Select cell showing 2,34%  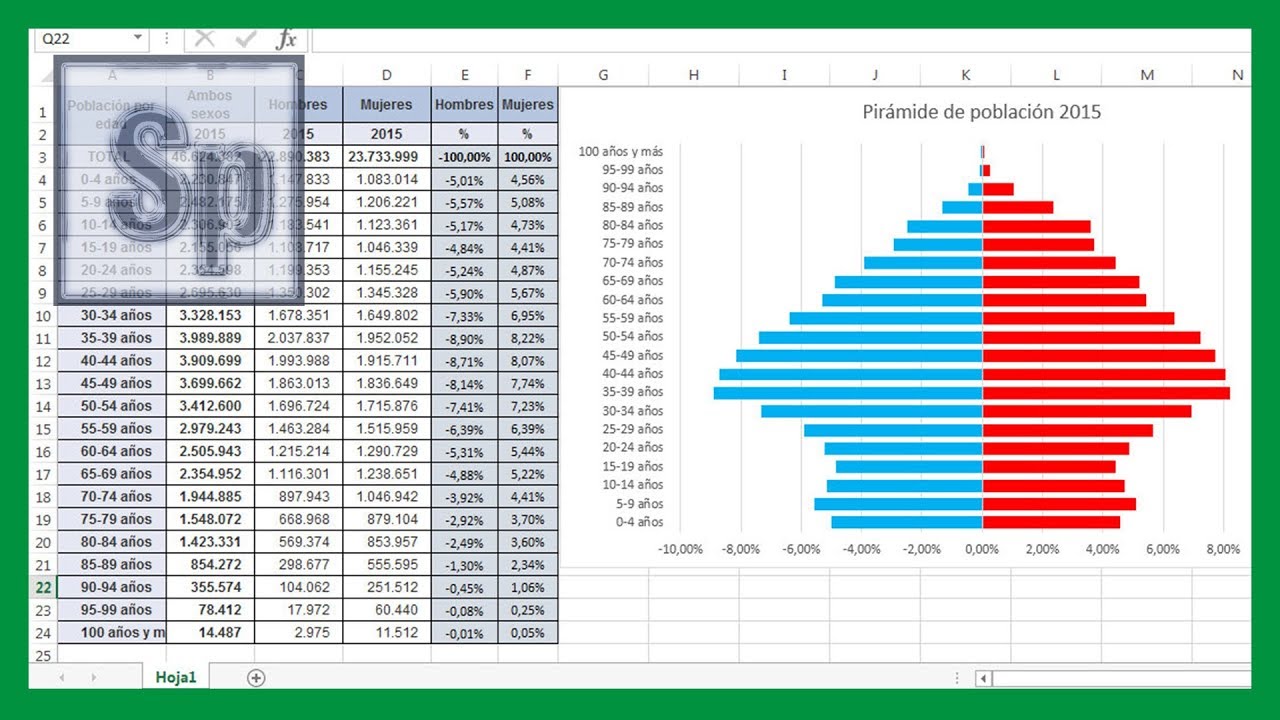click(527, 564)
